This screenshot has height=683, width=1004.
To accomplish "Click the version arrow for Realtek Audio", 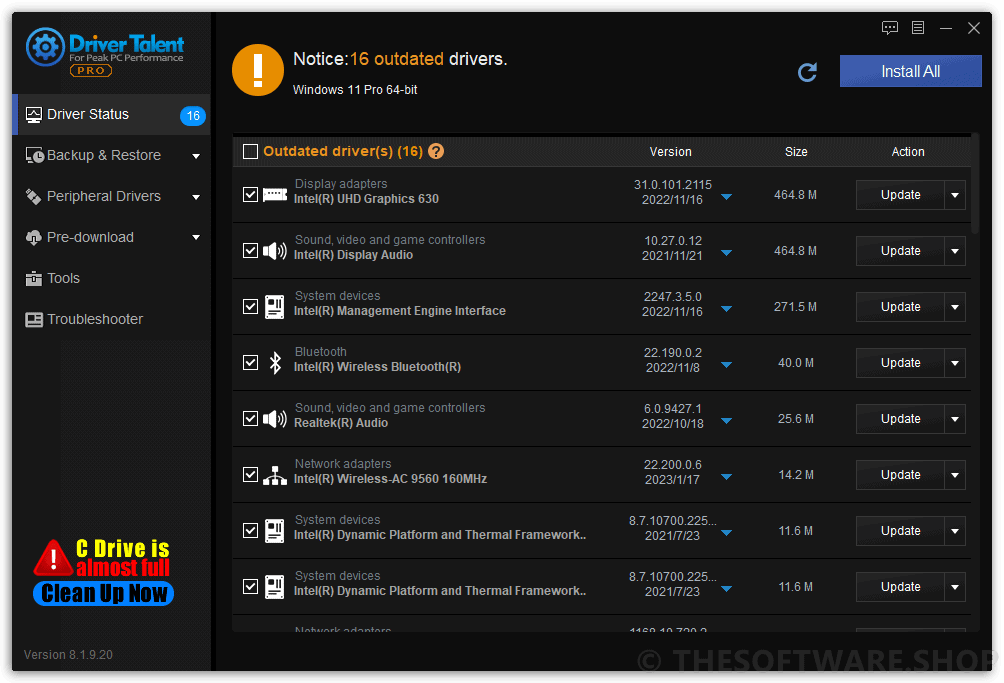I will (x=726, y=421).
